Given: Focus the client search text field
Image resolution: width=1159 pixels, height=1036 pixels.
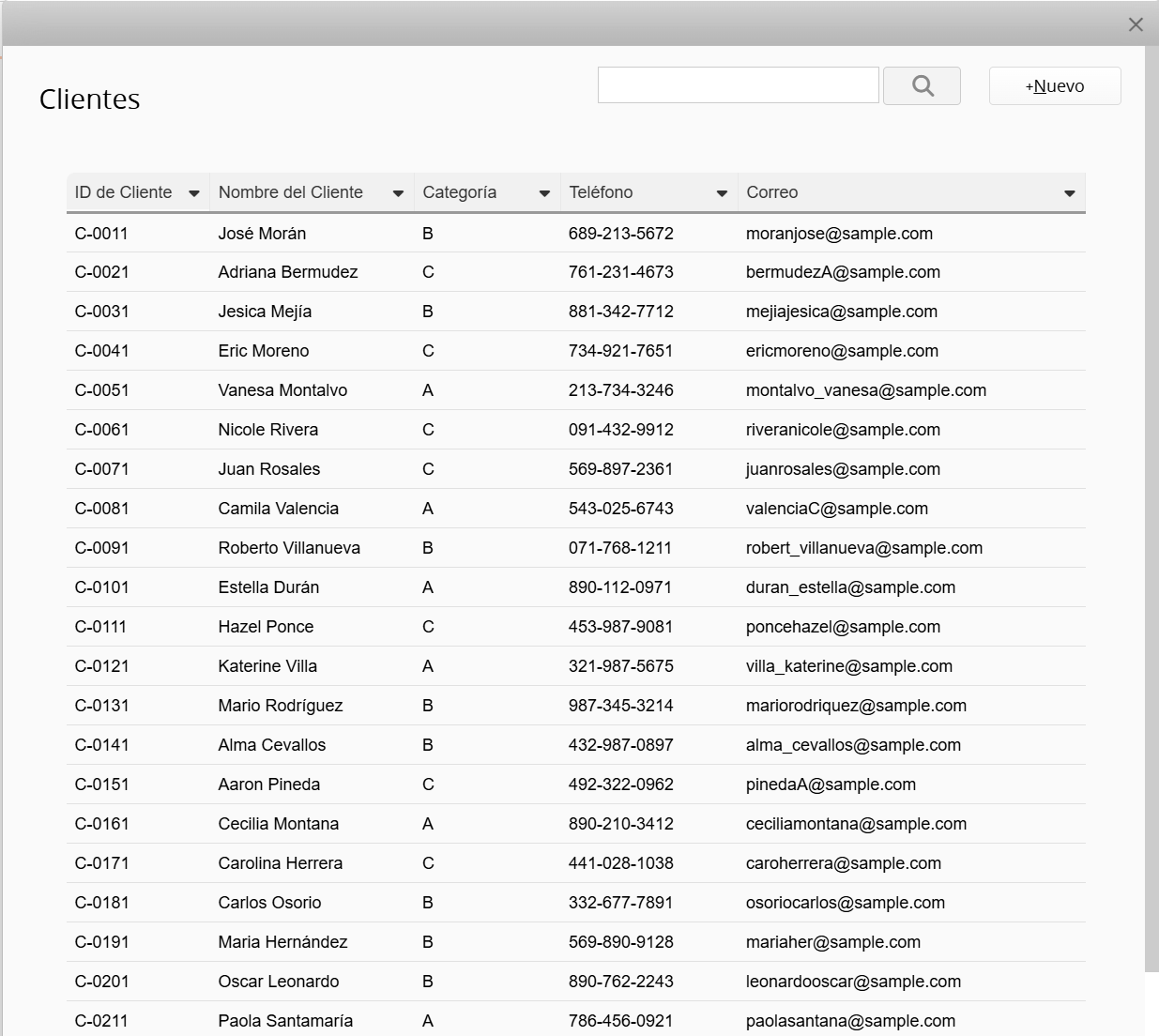Looking at the screenshot, I should [x=738, y=85].
